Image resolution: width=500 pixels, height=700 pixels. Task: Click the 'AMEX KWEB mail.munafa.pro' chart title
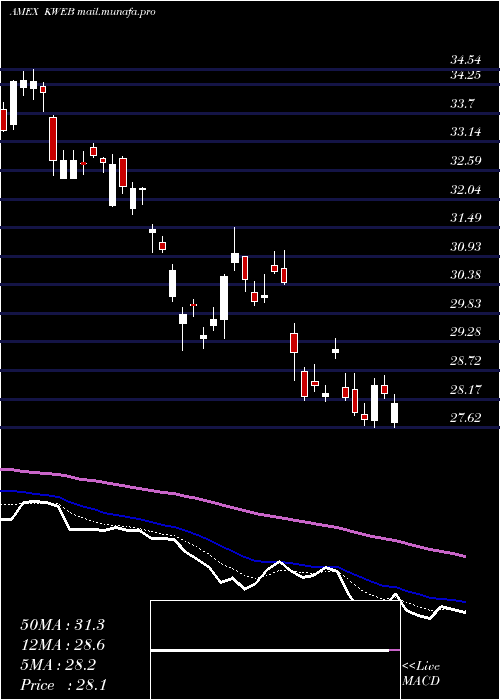pyautogui.click(x=82, y=12)
